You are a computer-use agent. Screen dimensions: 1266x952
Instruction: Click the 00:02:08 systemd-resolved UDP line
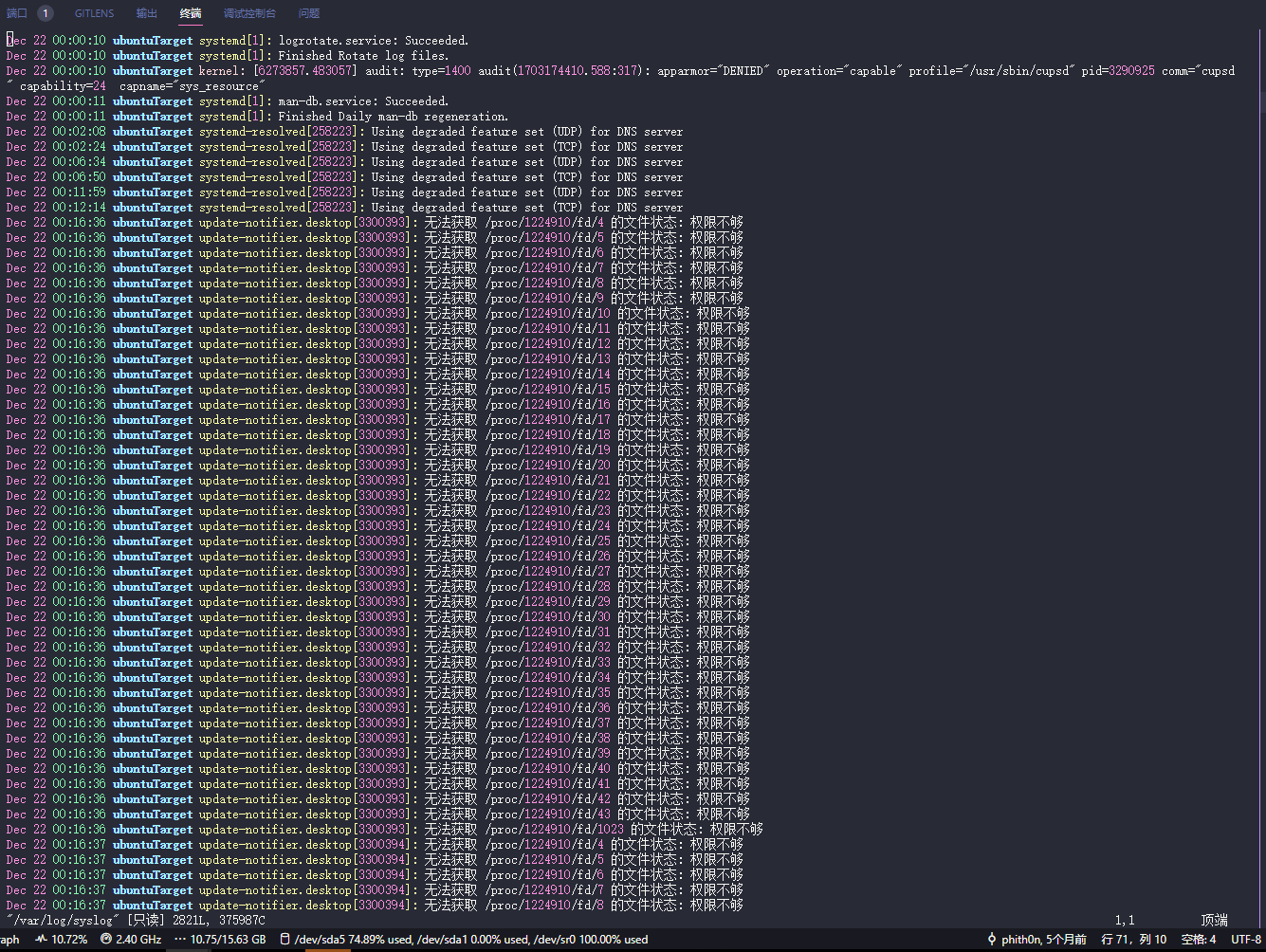click(344, 132)
